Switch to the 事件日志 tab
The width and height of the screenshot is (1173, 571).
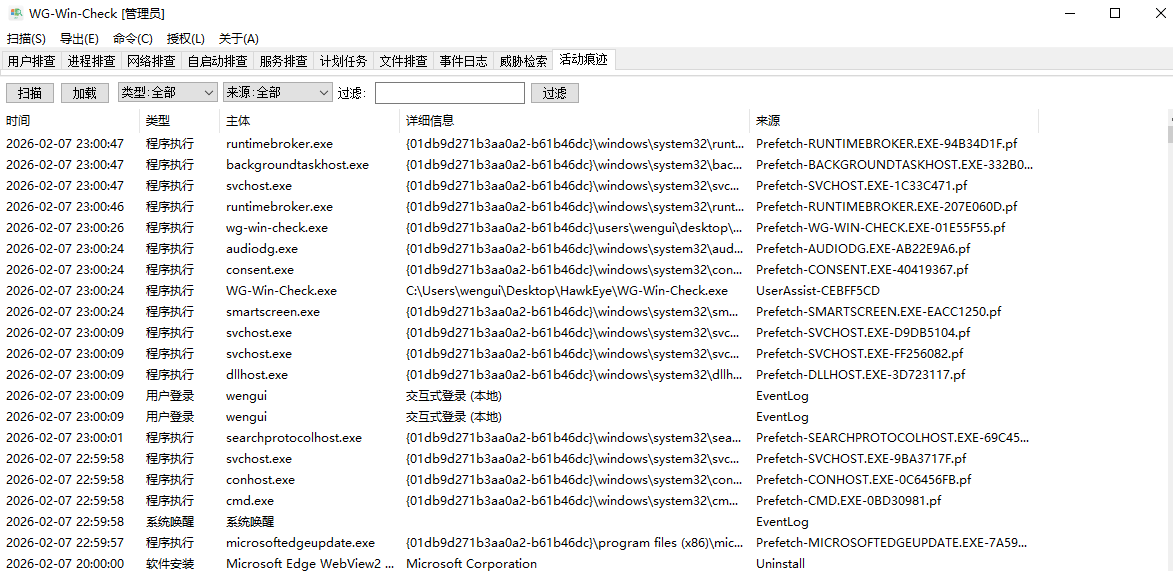(463, 61)
